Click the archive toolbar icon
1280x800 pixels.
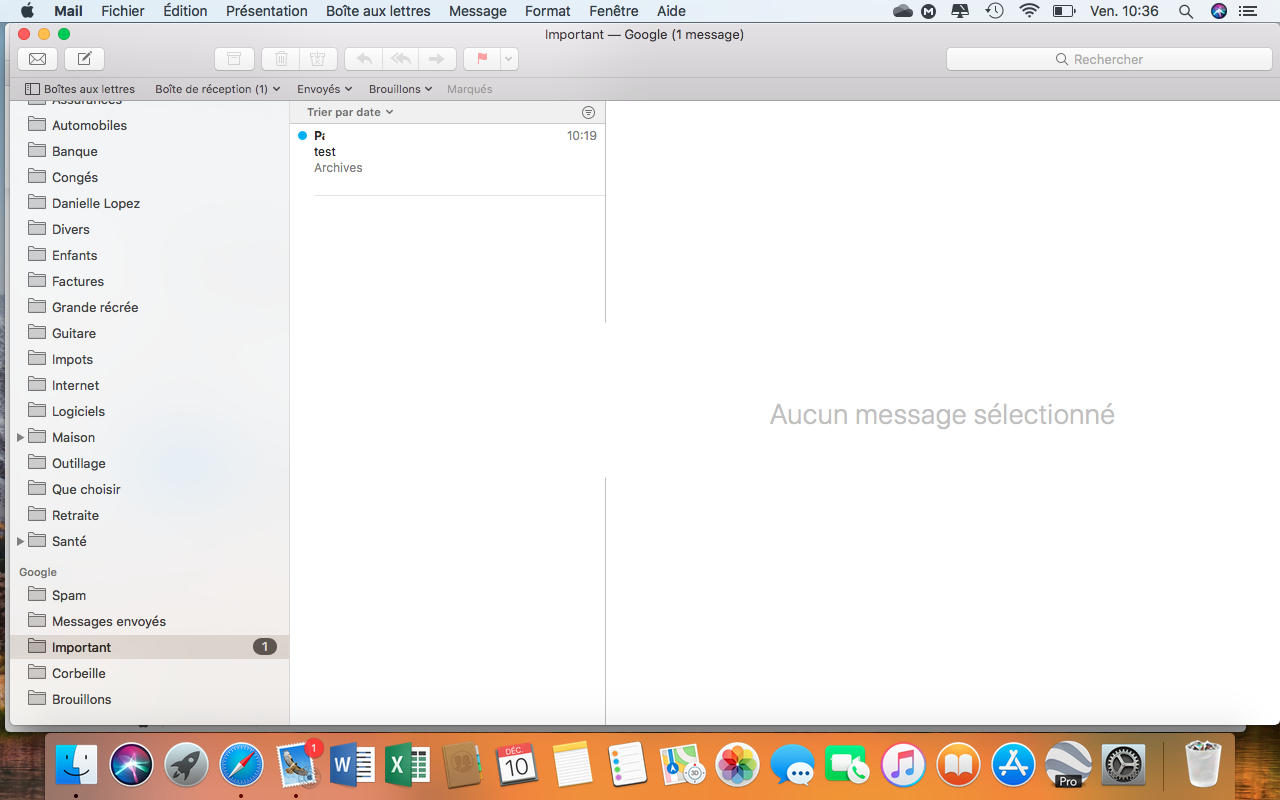click(234, 59)
